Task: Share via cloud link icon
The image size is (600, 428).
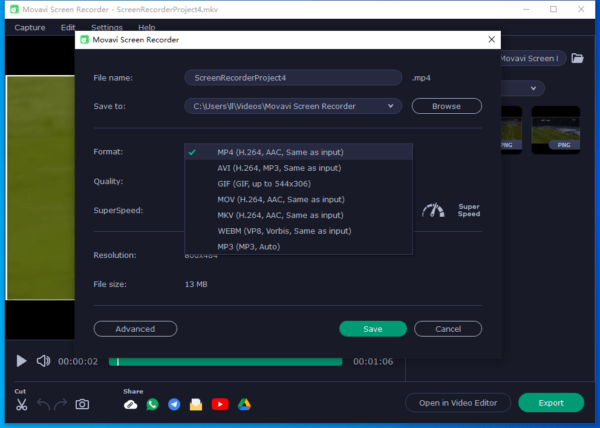Action: (x=130, y=404)
